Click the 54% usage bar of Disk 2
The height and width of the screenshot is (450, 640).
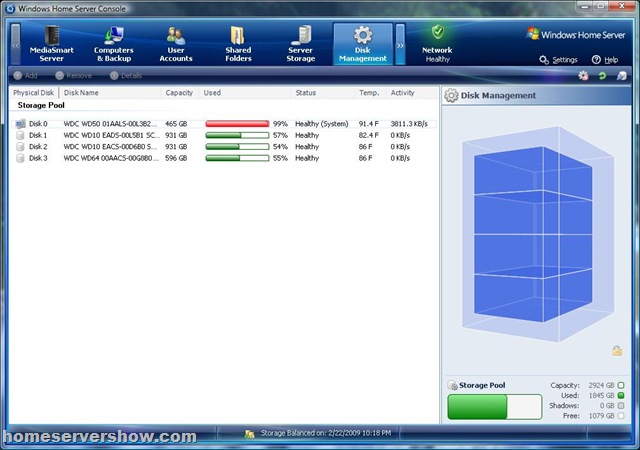tap(237, 147)
